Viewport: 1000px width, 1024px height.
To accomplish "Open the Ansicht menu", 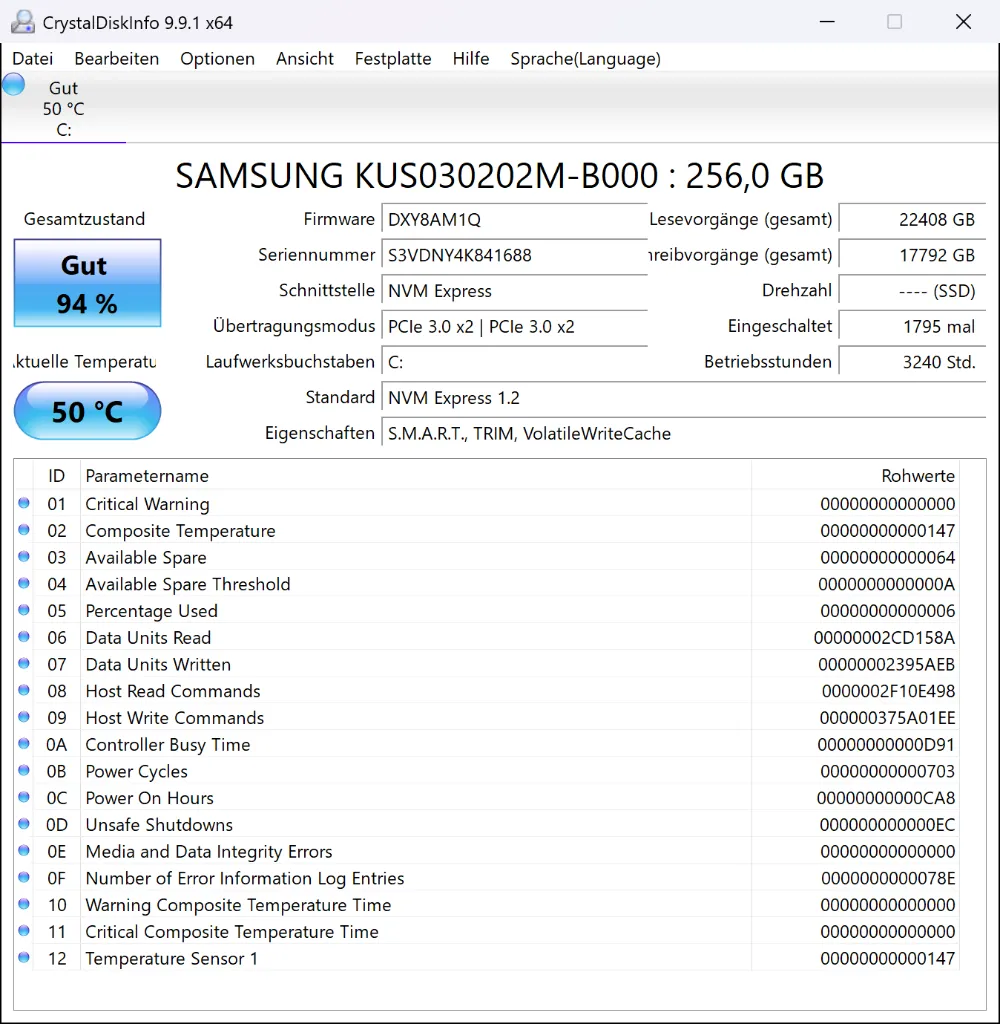I will coord(304,59).
